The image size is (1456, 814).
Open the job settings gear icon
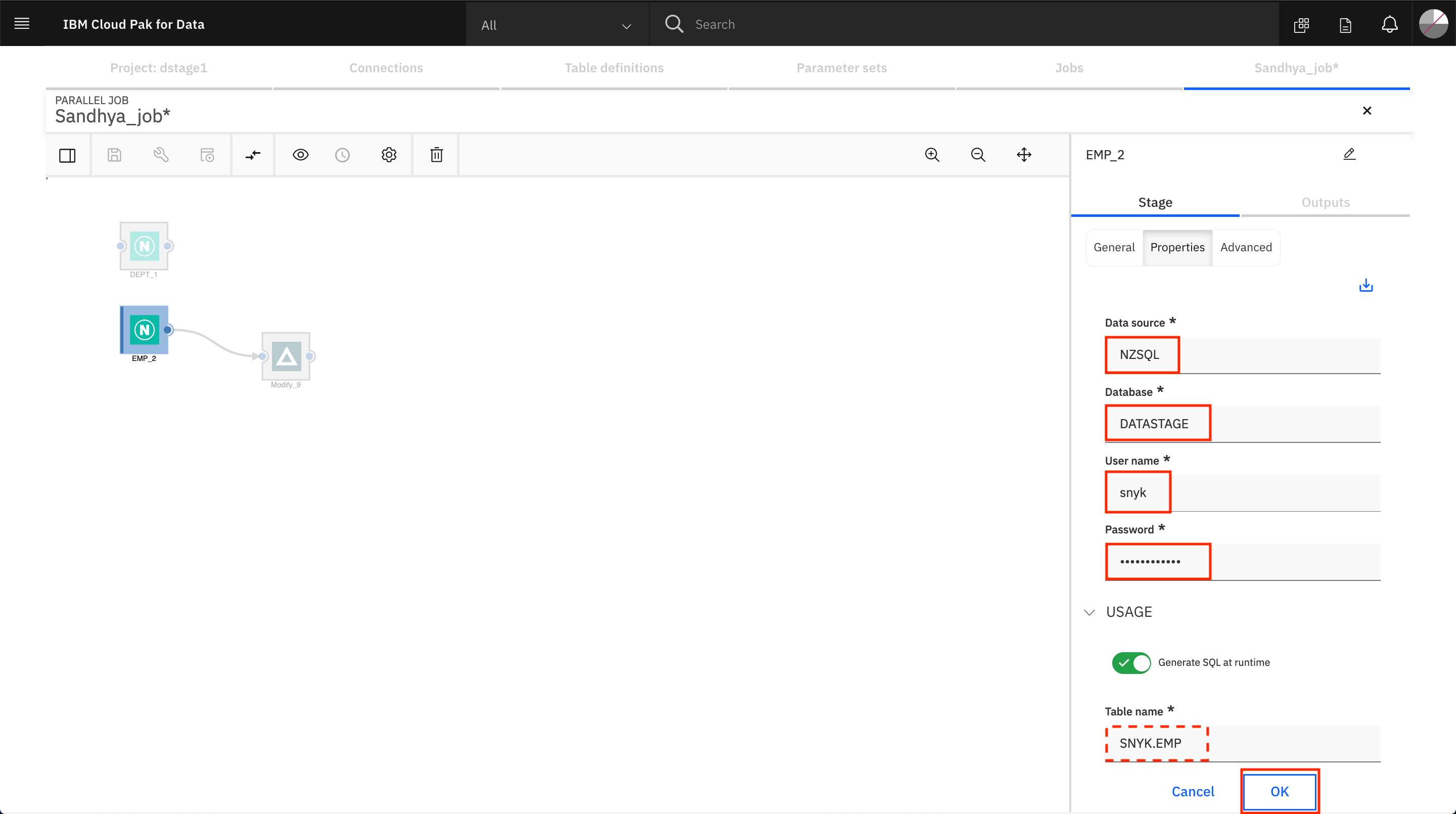click(389, 155)
